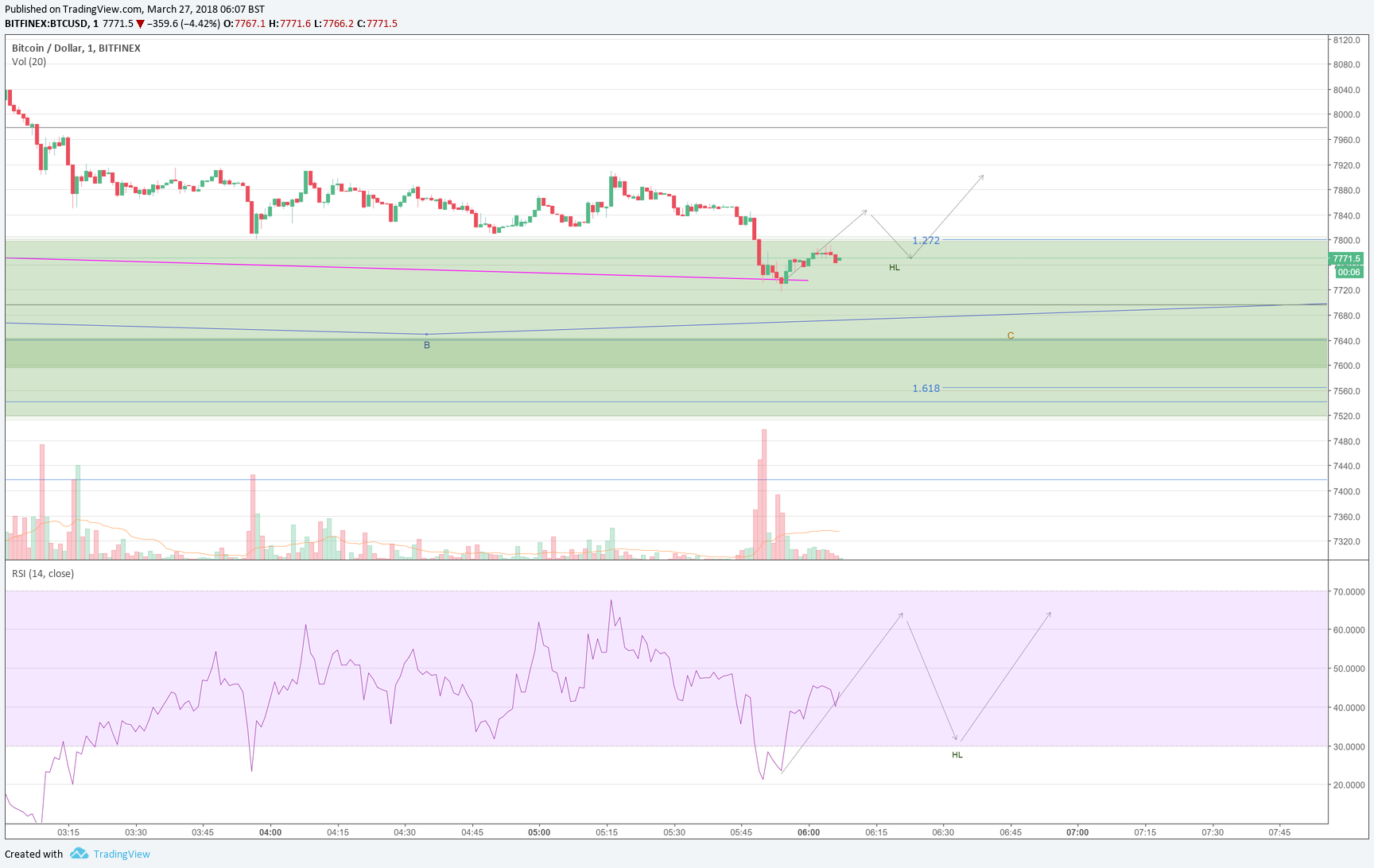Open the TradingView link at bottom

[x=122, y=854]
